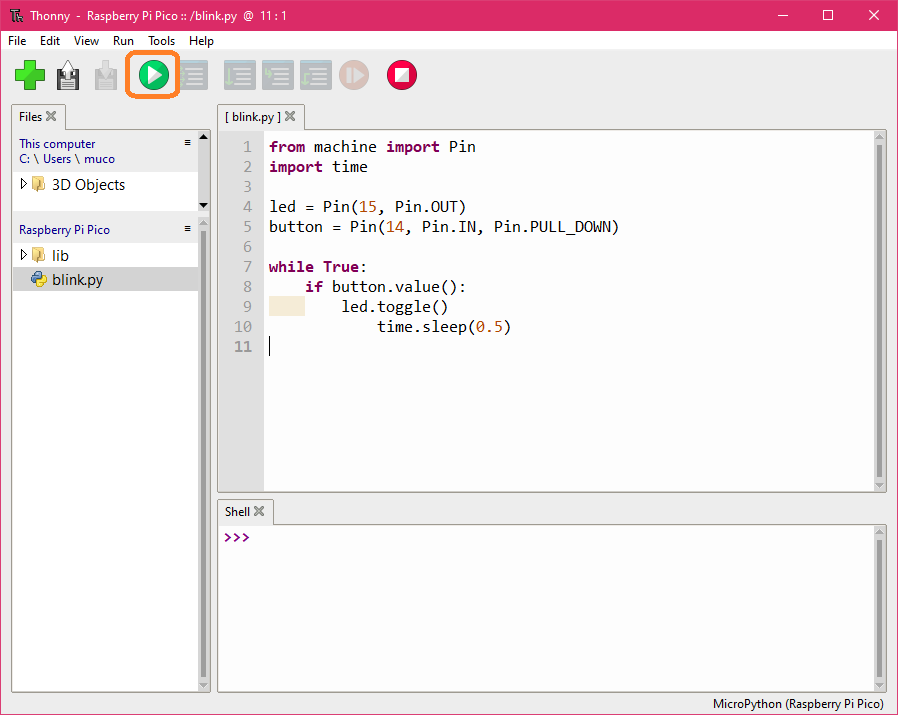Click the muco path segment
The height and width of the screenshot is (715, 898).
100,159
